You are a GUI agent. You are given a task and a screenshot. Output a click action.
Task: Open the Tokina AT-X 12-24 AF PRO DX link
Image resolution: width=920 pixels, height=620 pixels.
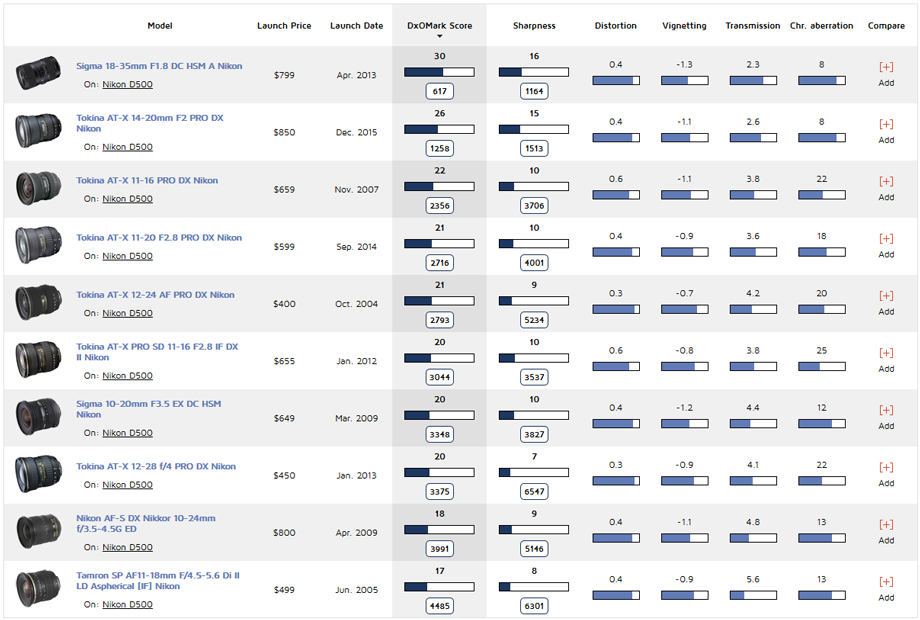[155, 295]
